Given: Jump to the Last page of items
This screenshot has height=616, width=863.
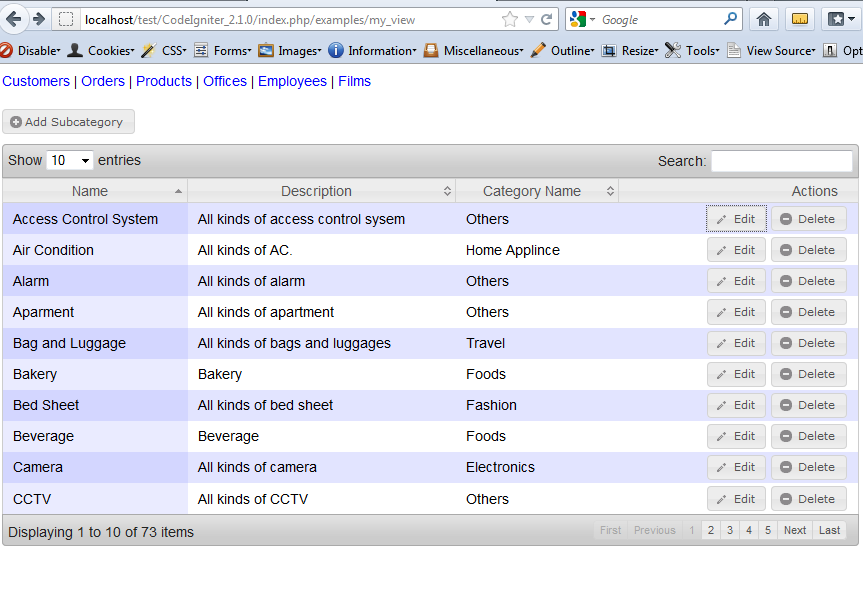Looking at the screenshot, I should 829,530.
